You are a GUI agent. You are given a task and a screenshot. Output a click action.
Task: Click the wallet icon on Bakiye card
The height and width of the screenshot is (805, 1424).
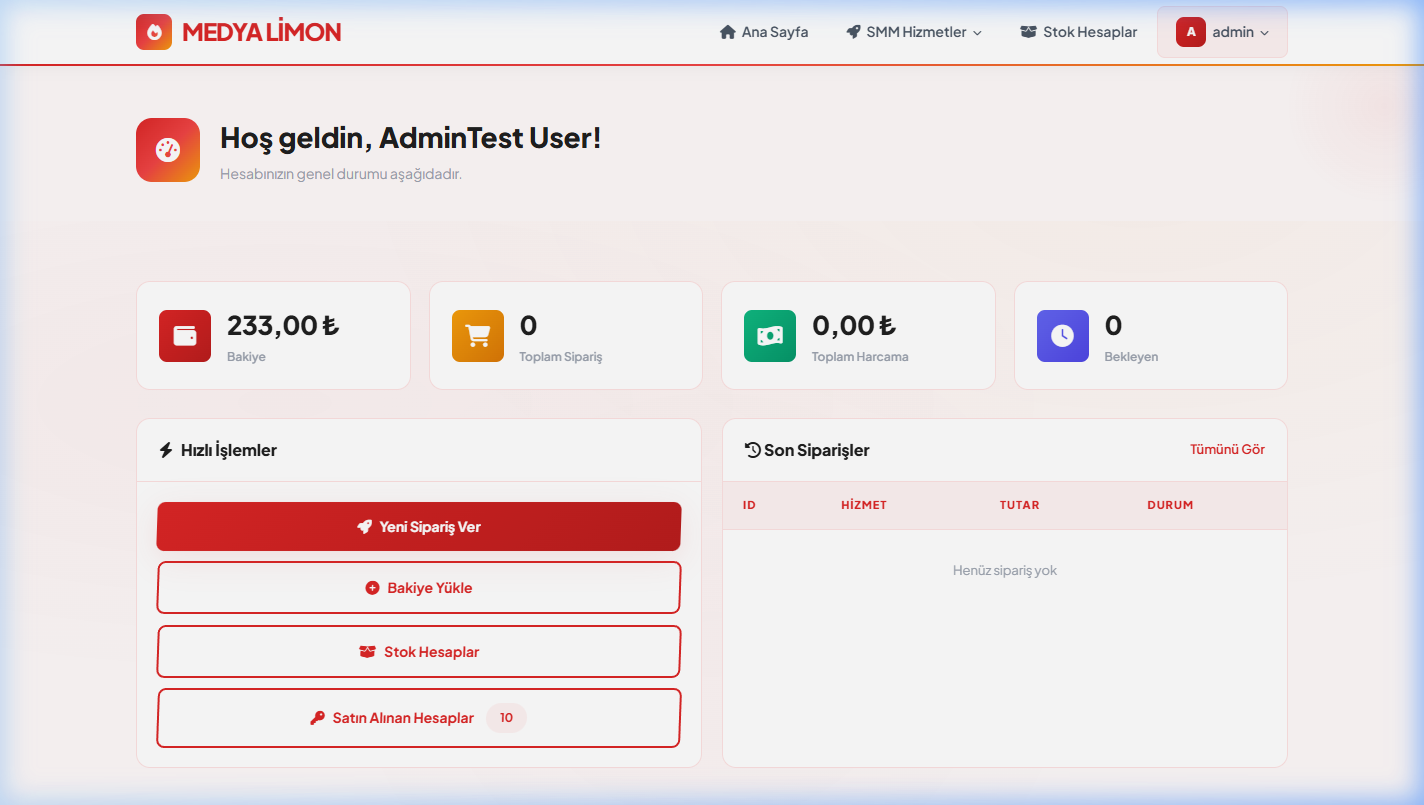tap(184, 335)
